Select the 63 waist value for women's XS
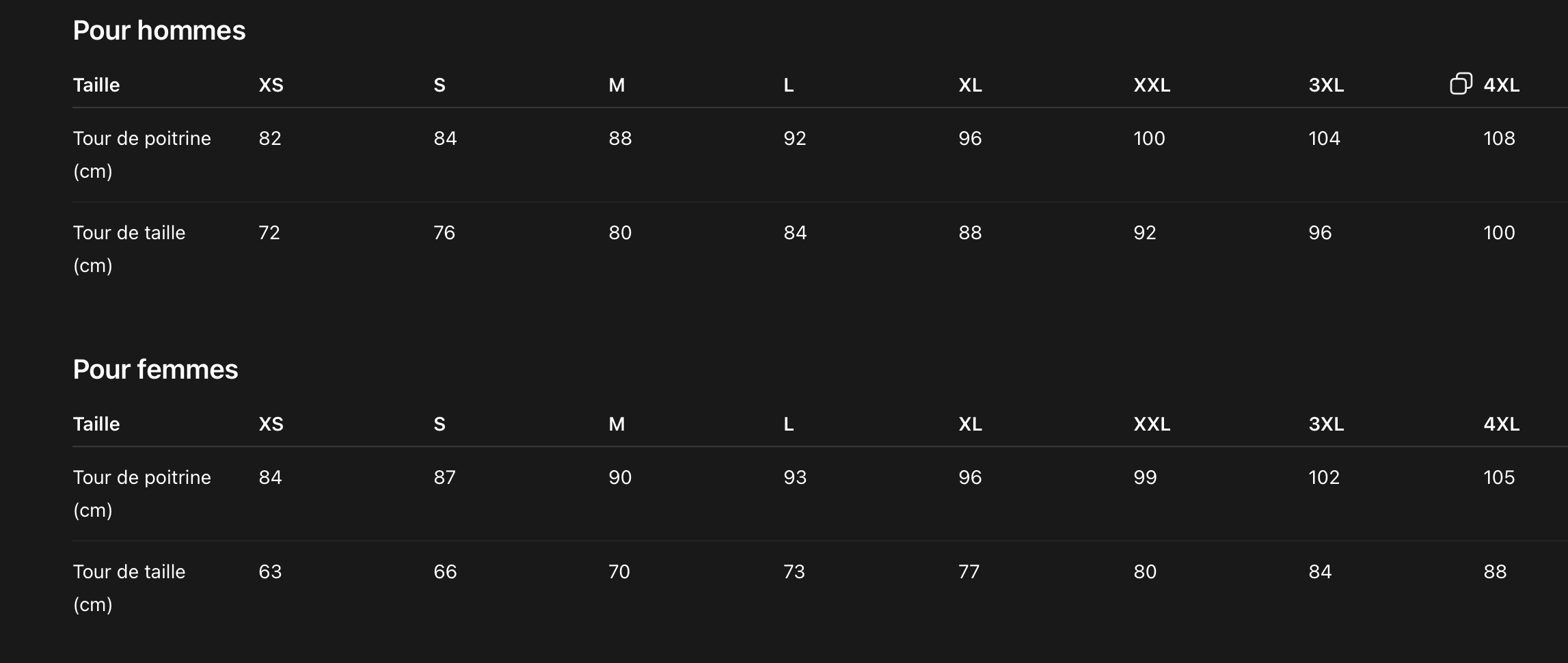1568x663 pixels. point(270,572)
